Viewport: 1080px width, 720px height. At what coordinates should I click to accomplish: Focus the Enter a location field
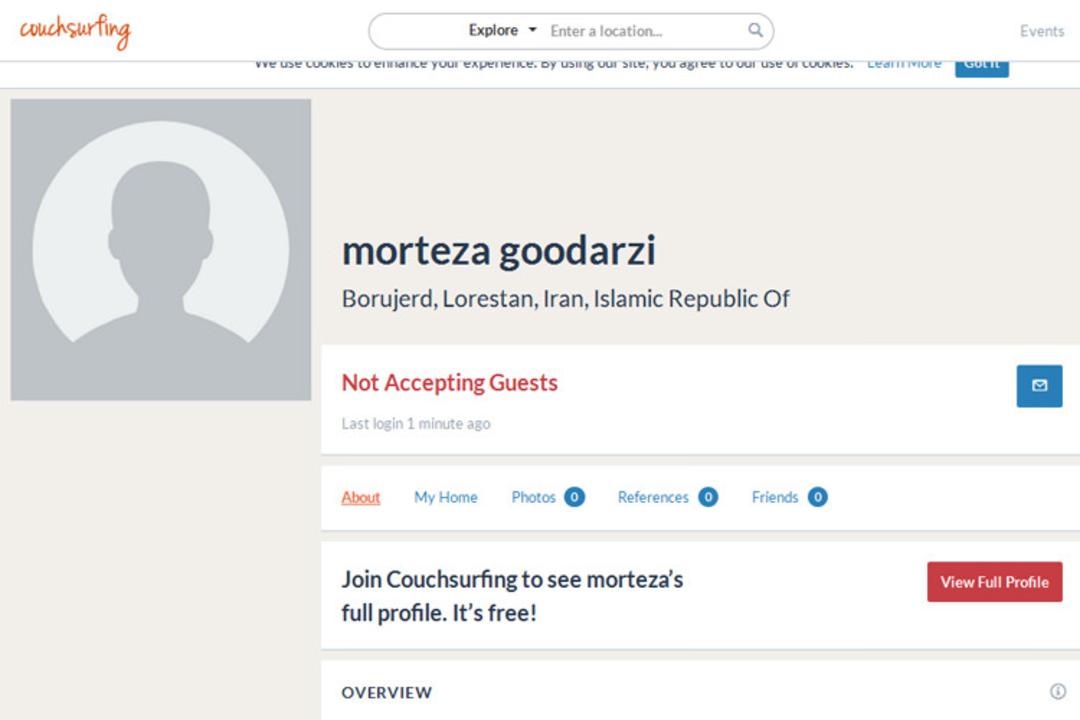tap(645, 31)
